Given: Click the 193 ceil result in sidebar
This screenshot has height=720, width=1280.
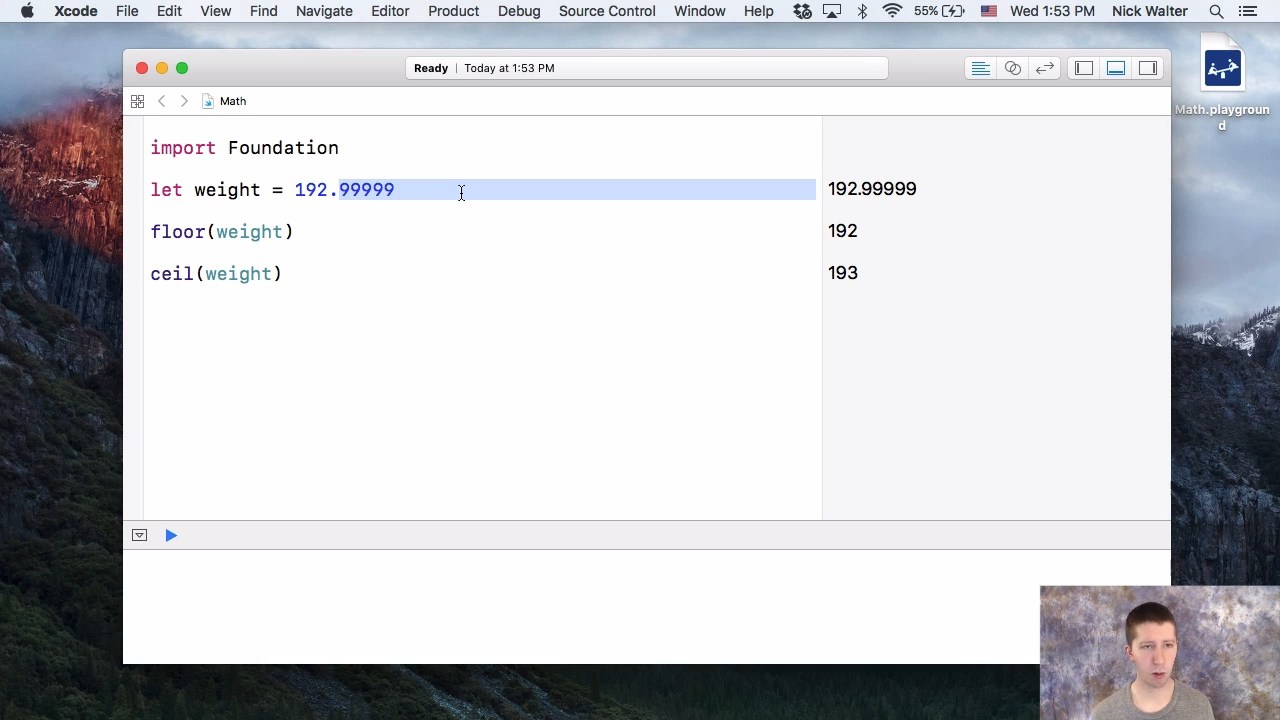Looking at the screenshot, I should [843, 273].
